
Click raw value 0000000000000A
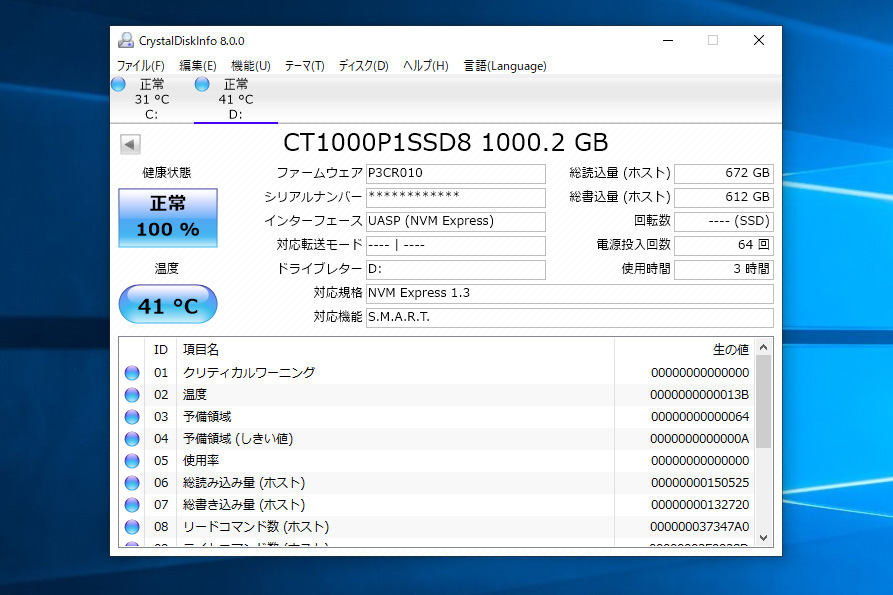(x=699, y=439)
